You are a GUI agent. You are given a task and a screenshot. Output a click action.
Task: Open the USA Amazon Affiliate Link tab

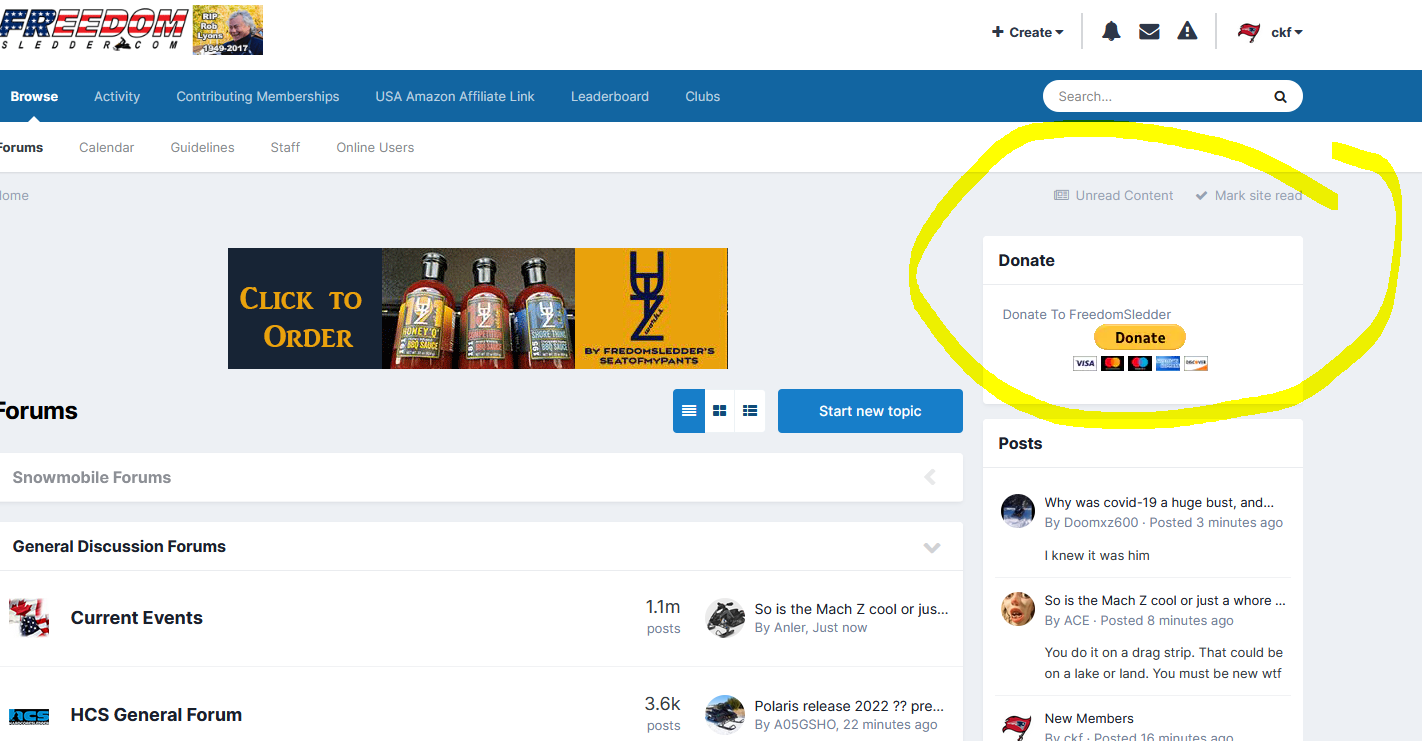[455, 96]
